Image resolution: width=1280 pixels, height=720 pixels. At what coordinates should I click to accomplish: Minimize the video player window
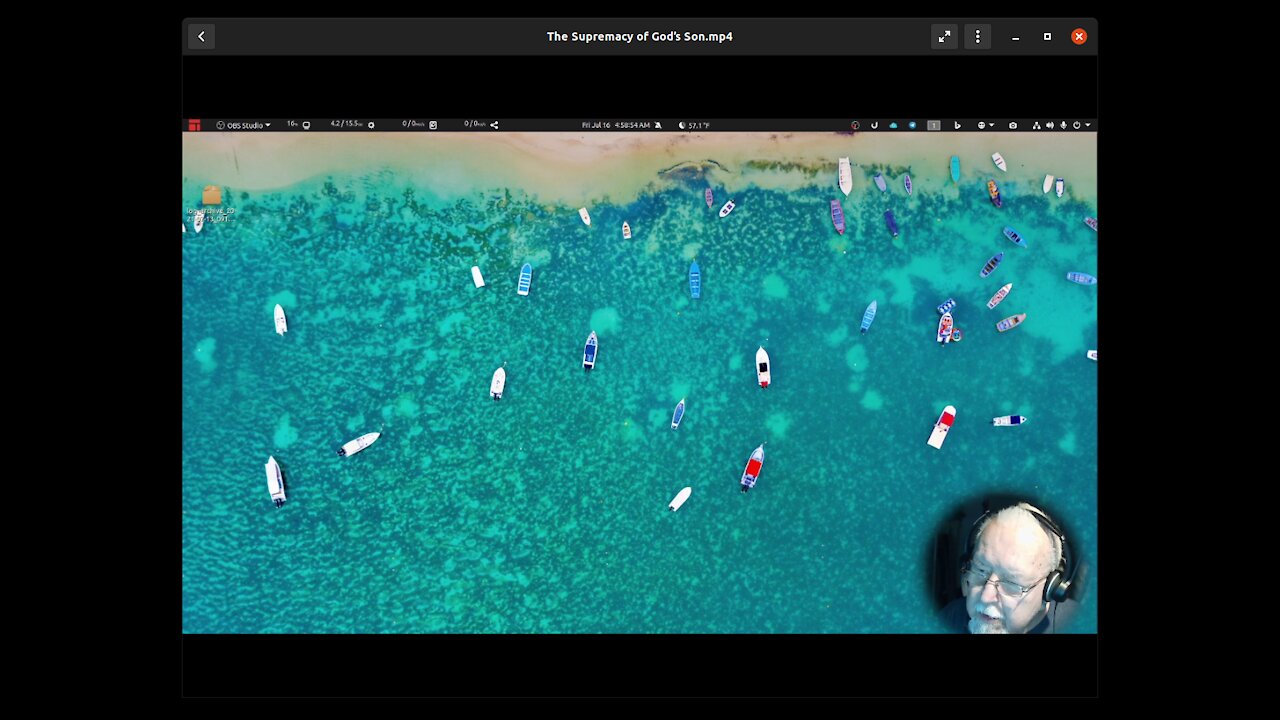click(x=1015, y=37)
